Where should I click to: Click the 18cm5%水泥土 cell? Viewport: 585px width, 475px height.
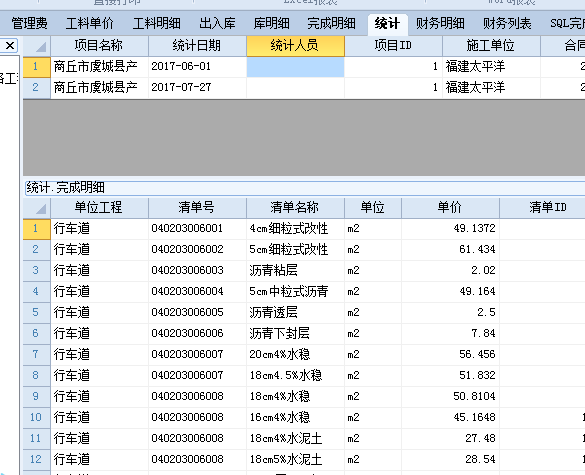point(295,460)
